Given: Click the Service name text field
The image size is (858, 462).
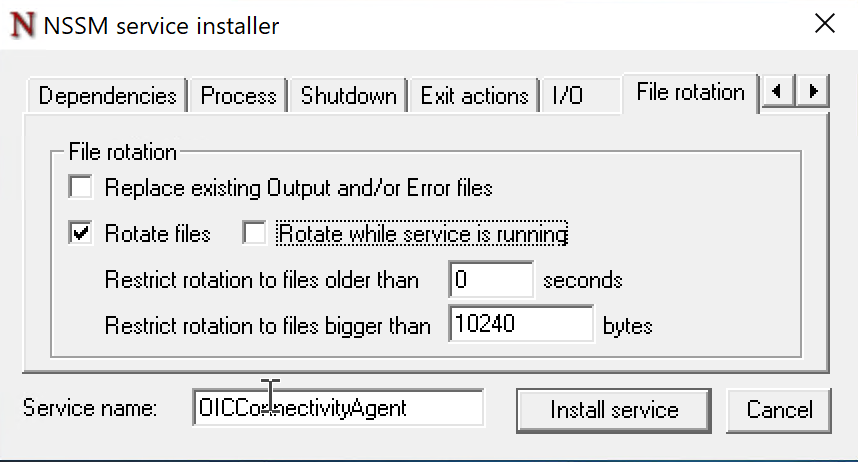Looking at the screenshot, I should click(338, 408).
